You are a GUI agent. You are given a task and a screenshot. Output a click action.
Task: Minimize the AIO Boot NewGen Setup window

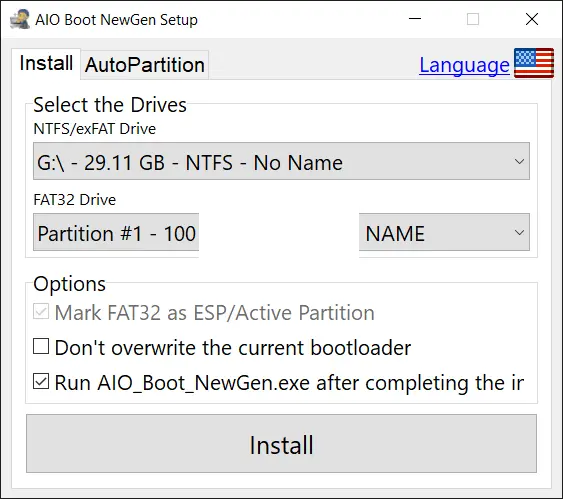point(415,19)
